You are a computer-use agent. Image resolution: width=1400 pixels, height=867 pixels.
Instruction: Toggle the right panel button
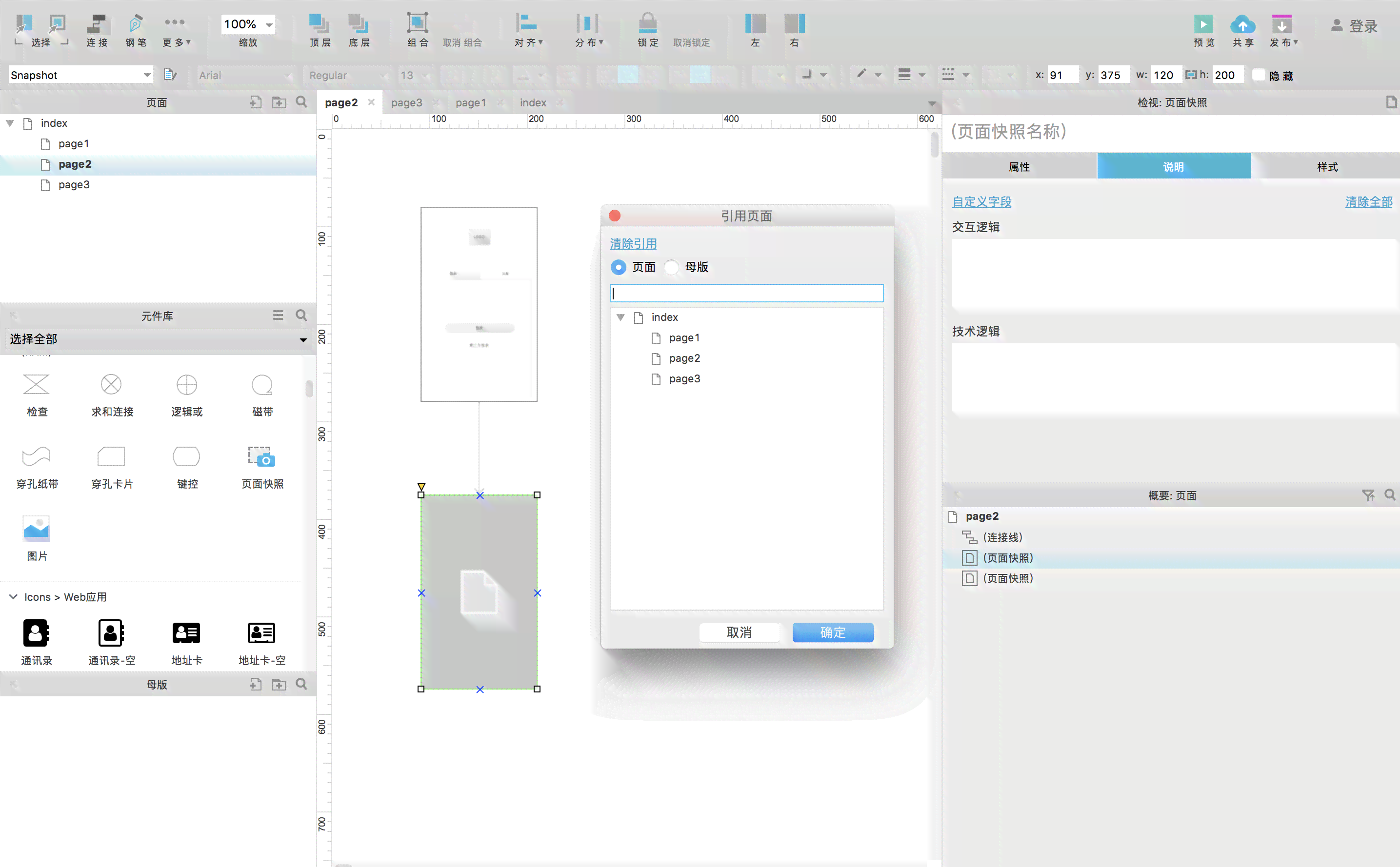pyautogui.click(x=794, y=30)
